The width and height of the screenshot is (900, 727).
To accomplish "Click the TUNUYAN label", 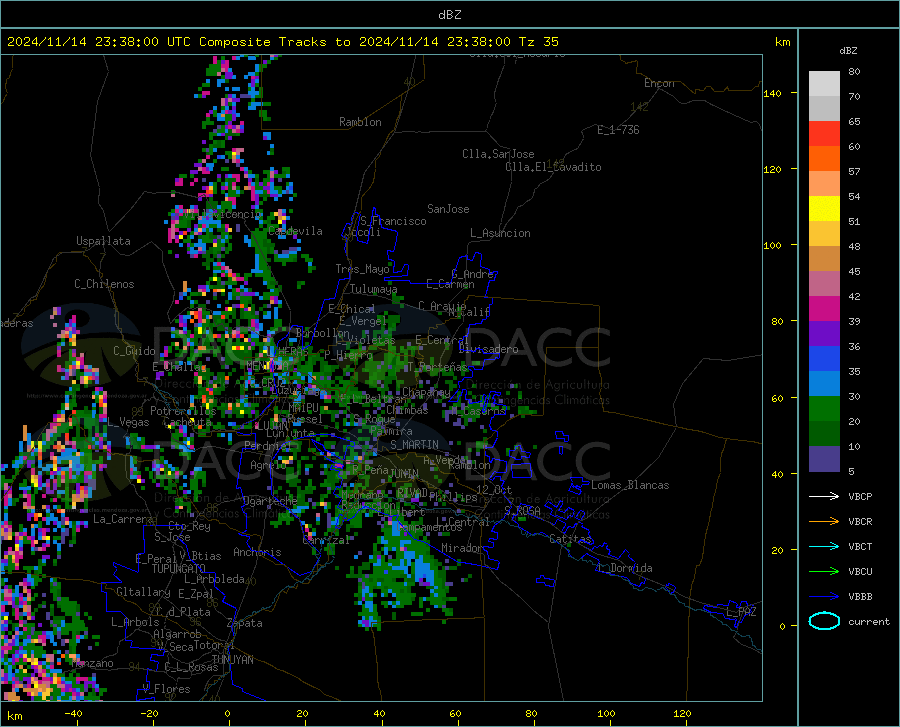I will (x=232, y=660).
